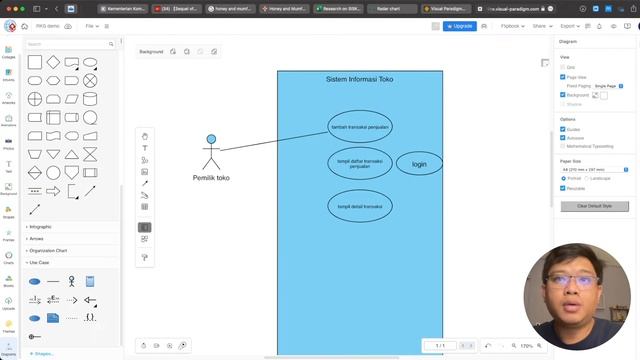
Task: Choose the format painter tool
Action: [x=144, y=258]
